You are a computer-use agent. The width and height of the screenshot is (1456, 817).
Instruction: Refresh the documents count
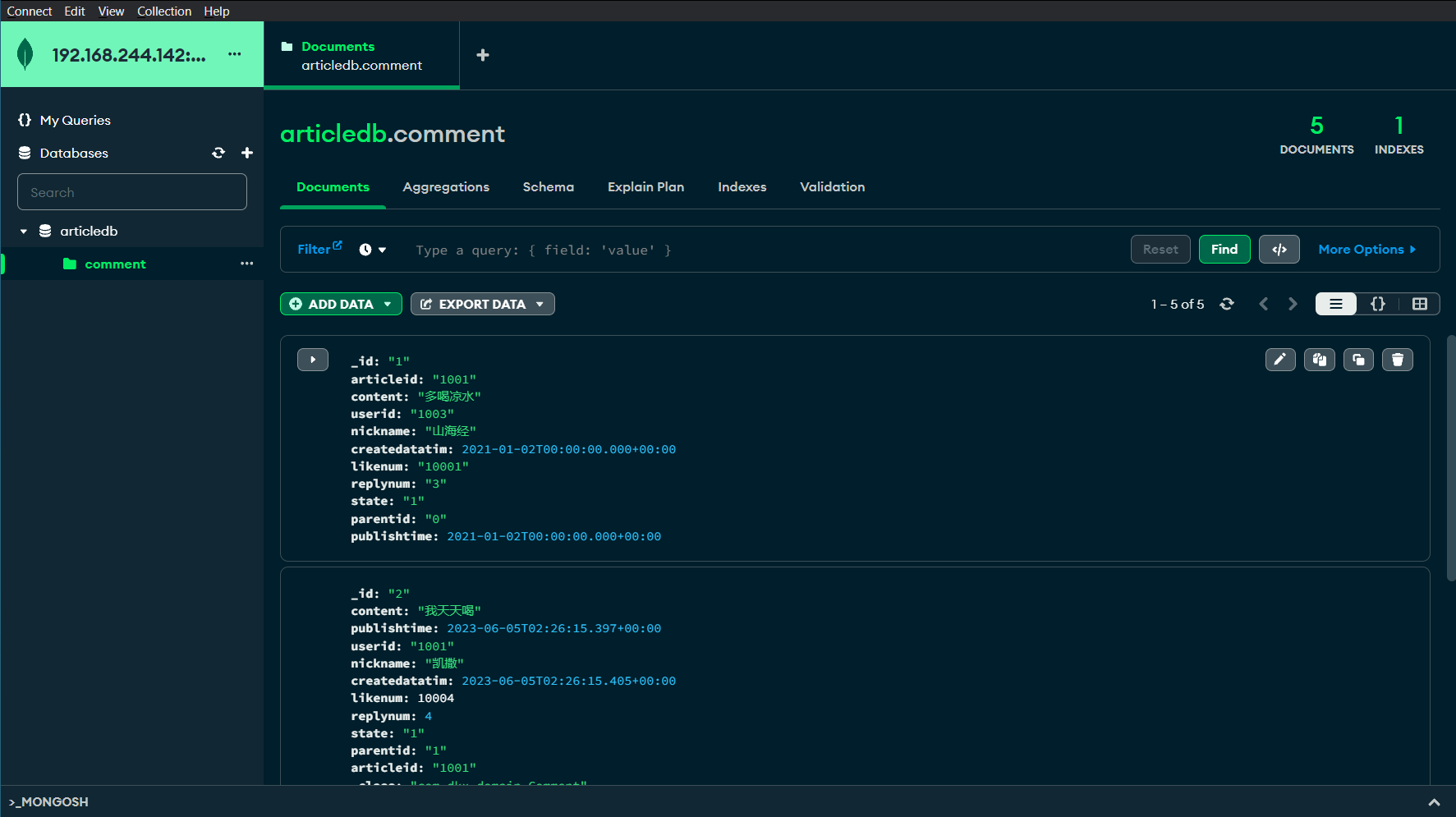coord(1227,304)
